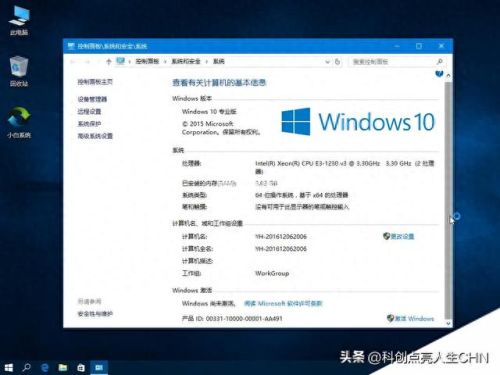Open Remote settings from the sidebar

point(89,112)
